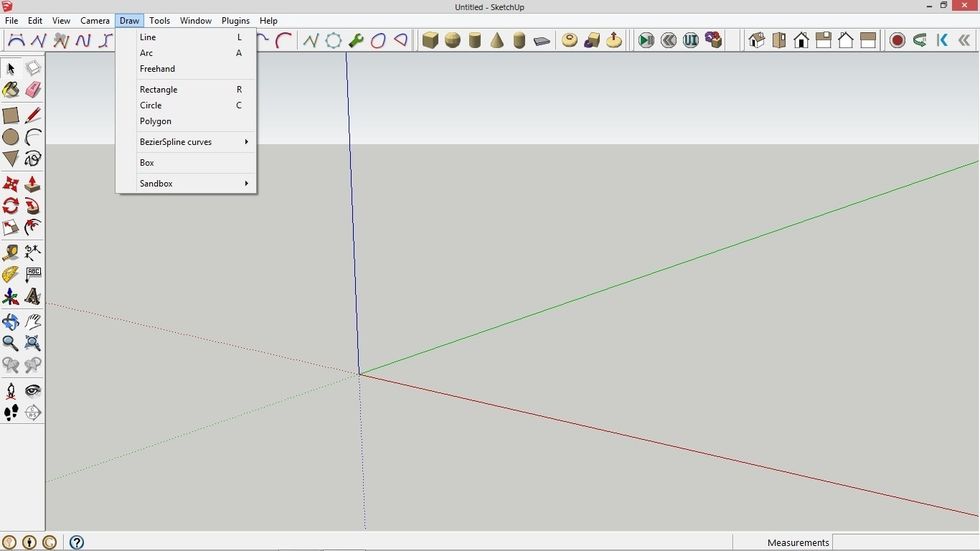
Task: Choose the Push/Pull tool
Action: 32,184
